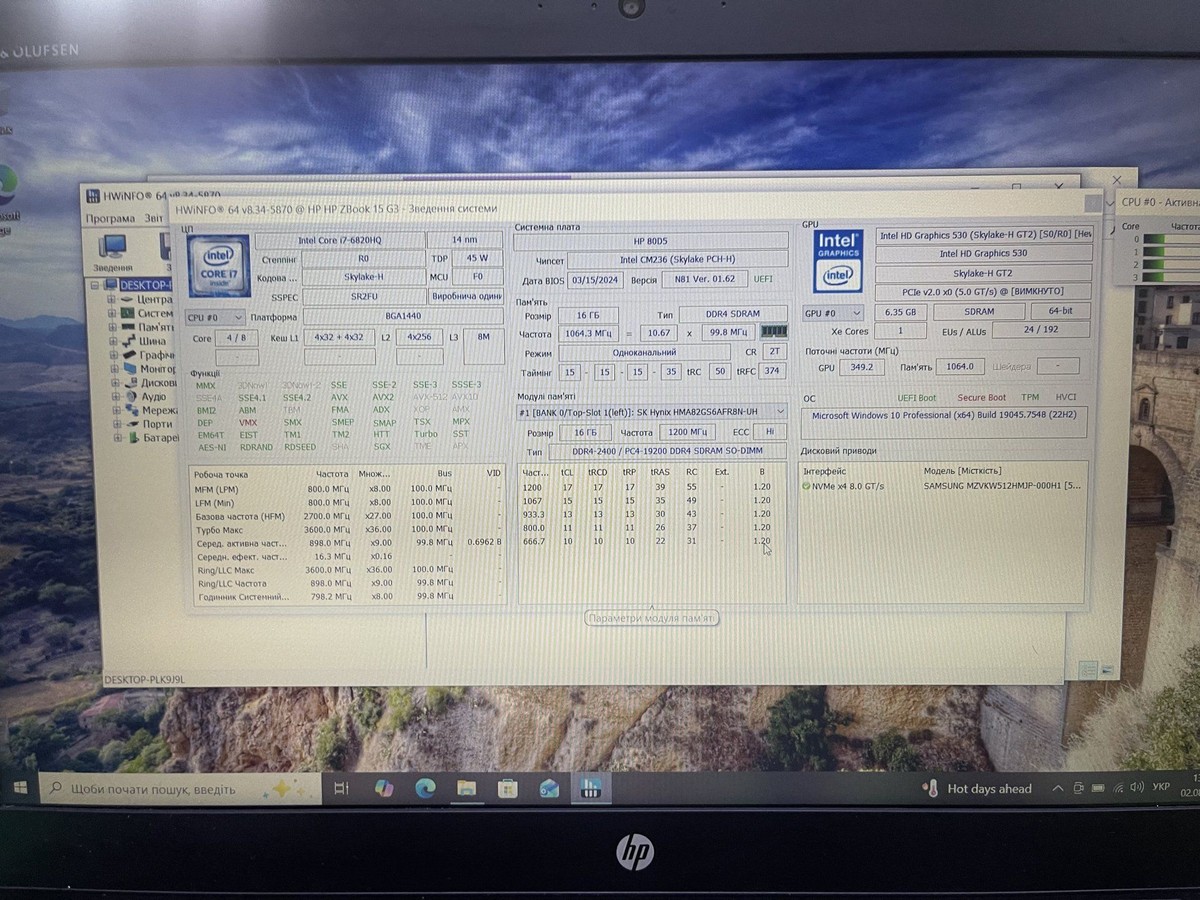Viewport: 1200px width, 900px height.
Task: Click the DDR4-2400 / PC4-19200 module type field
Action: pyautogui.click(x=666, y=452)
